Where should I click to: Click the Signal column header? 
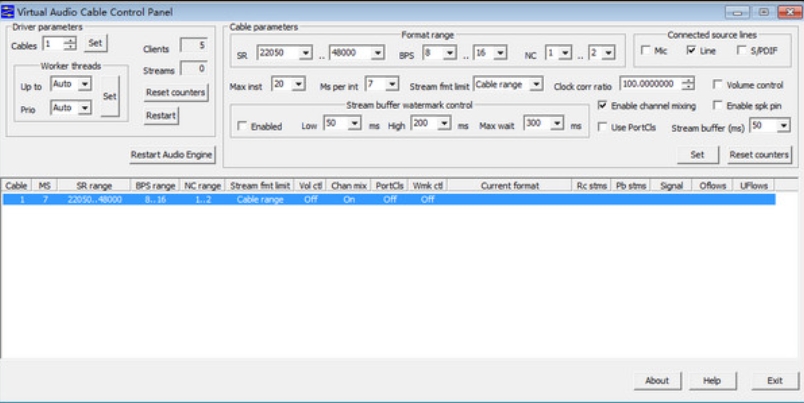[671, 186]
